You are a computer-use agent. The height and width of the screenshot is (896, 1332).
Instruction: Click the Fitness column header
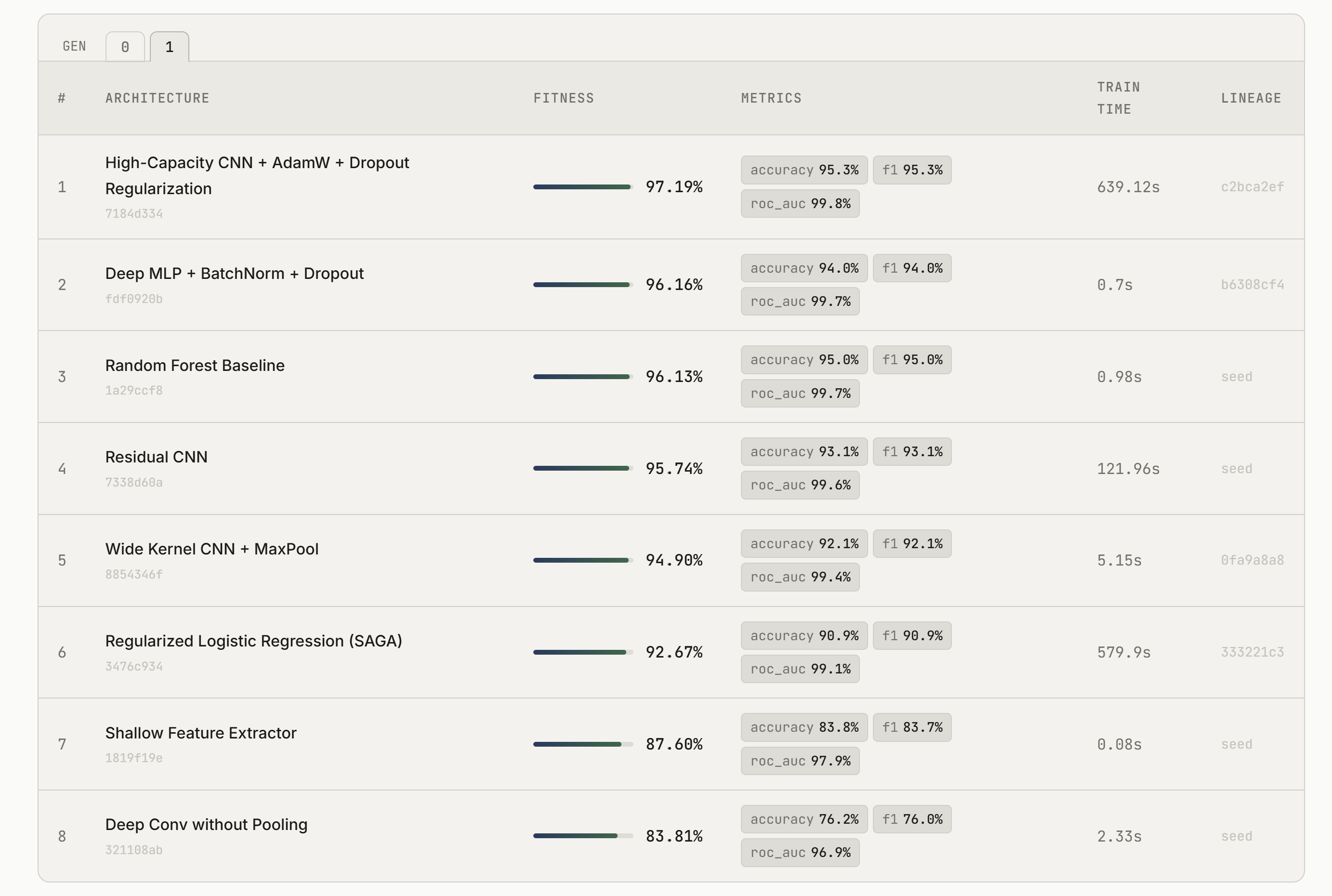click(x=564, y=98)
